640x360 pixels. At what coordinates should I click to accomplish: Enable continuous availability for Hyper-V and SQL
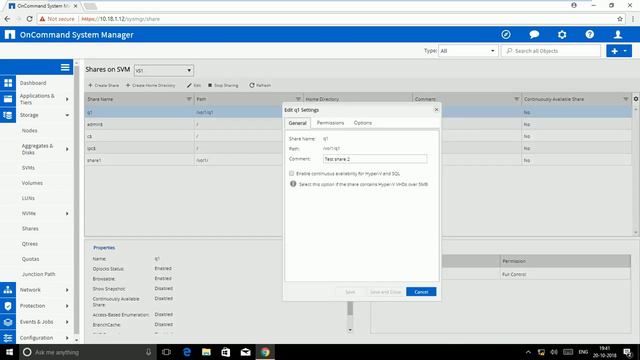click(x=291, y=173)
